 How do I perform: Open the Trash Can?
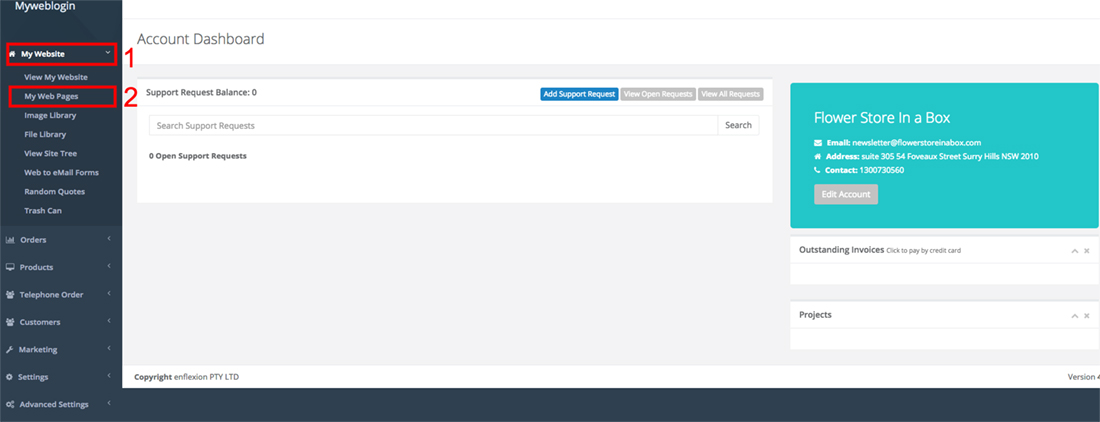(43, 210)
